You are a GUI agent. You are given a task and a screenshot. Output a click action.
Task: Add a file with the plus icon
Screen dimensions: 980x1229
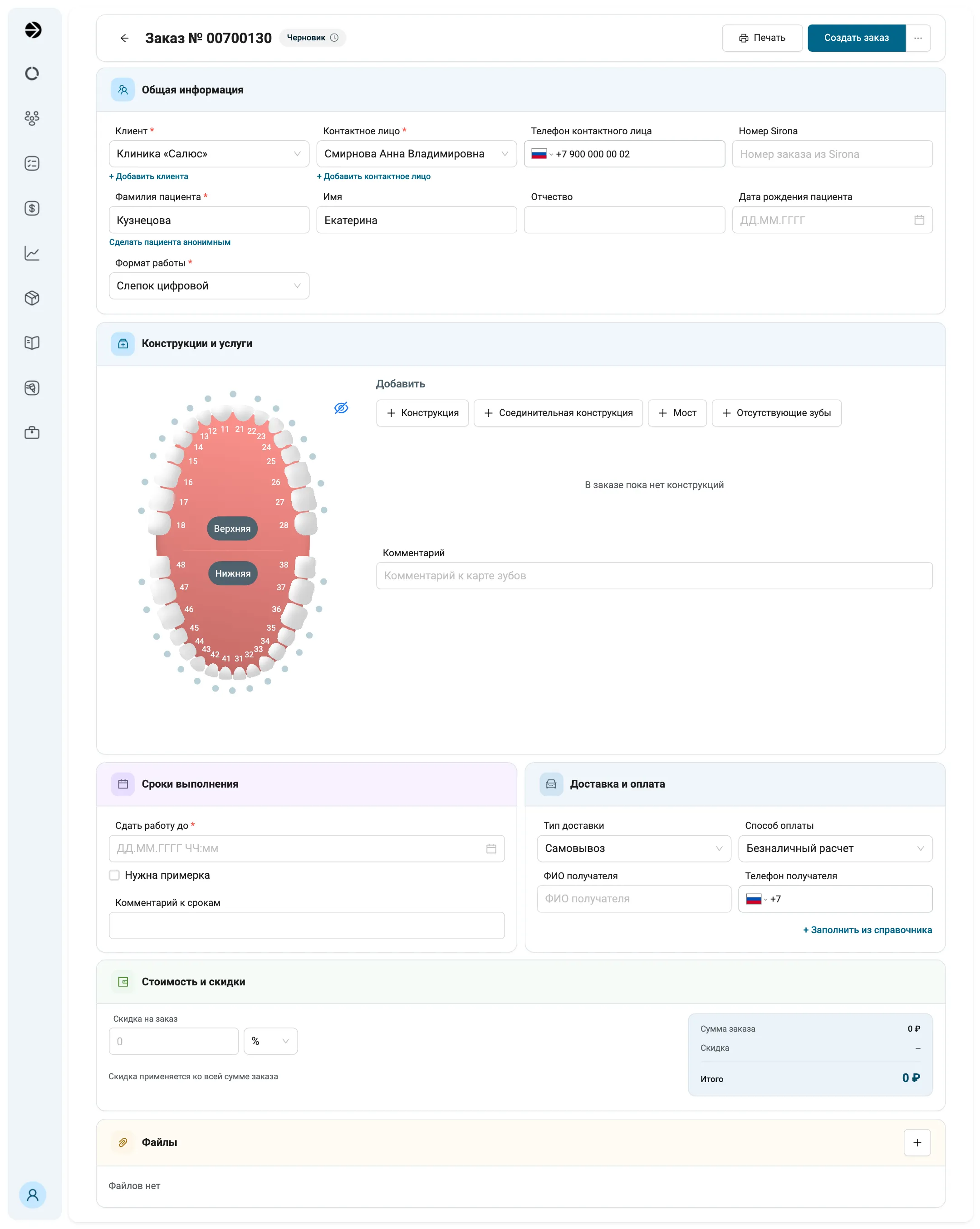coord(917,1142)
